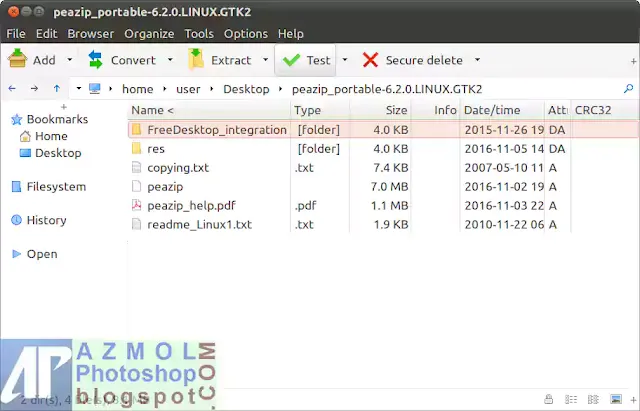Screen dimensions: 640x411
Task: Select the peazip_help.pdf file name
Action: click(x=191, y=205)
